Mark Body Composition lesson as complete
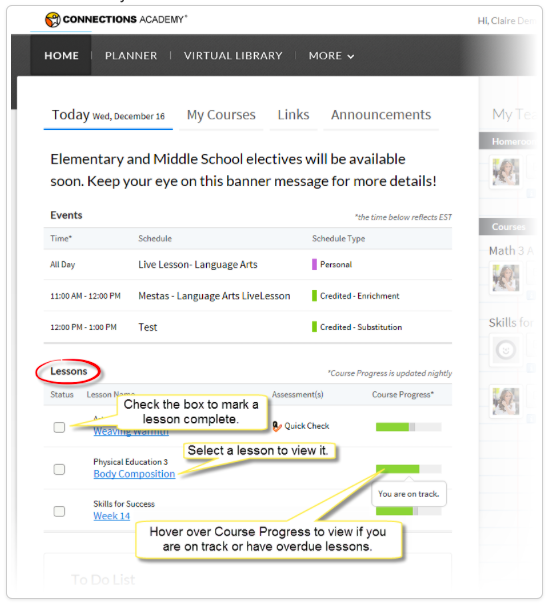Image resolution: width=547 pixels, height=603 pixels. pos(59,469)
